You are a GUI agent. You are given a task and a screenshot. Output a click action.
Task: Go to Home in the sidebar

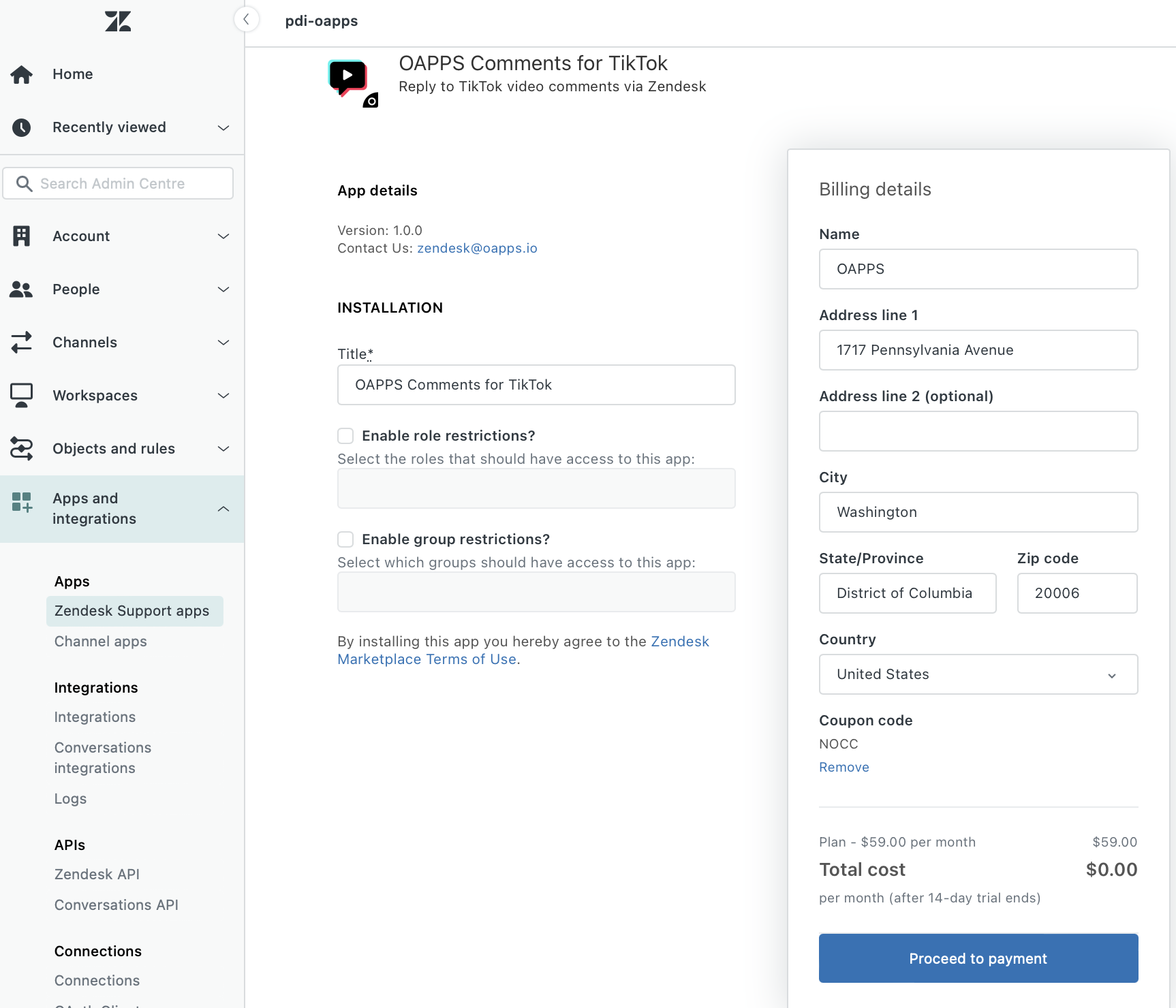click(x=73, y=74)
